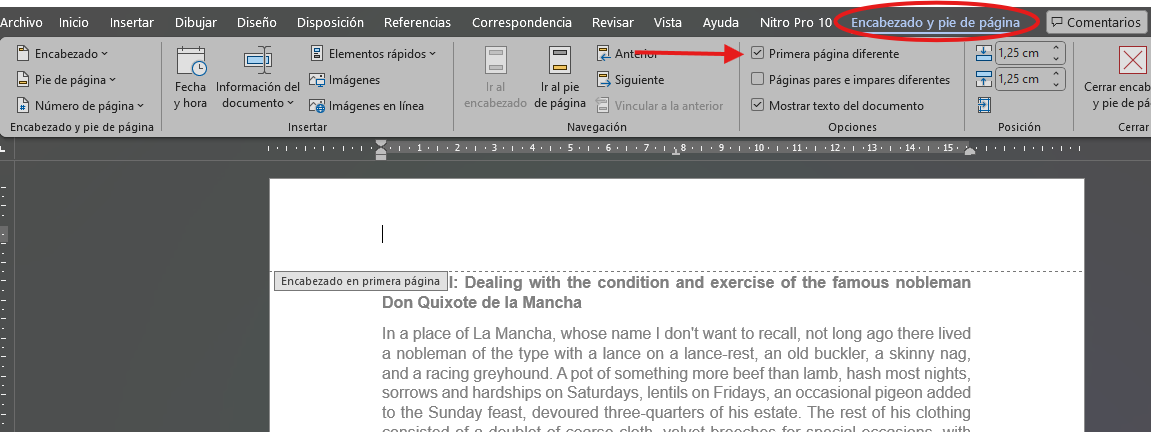Switch to the Revisar tab

point(612,23)
